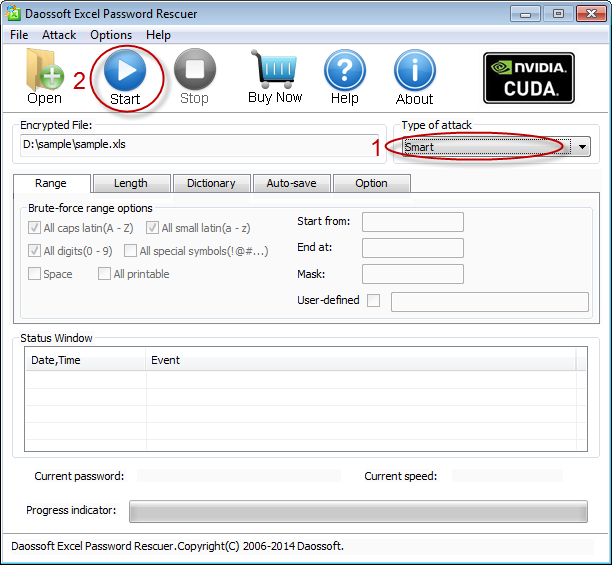Click the Event column header
This screenshot has width=612, height=565.
click(361, 360)
